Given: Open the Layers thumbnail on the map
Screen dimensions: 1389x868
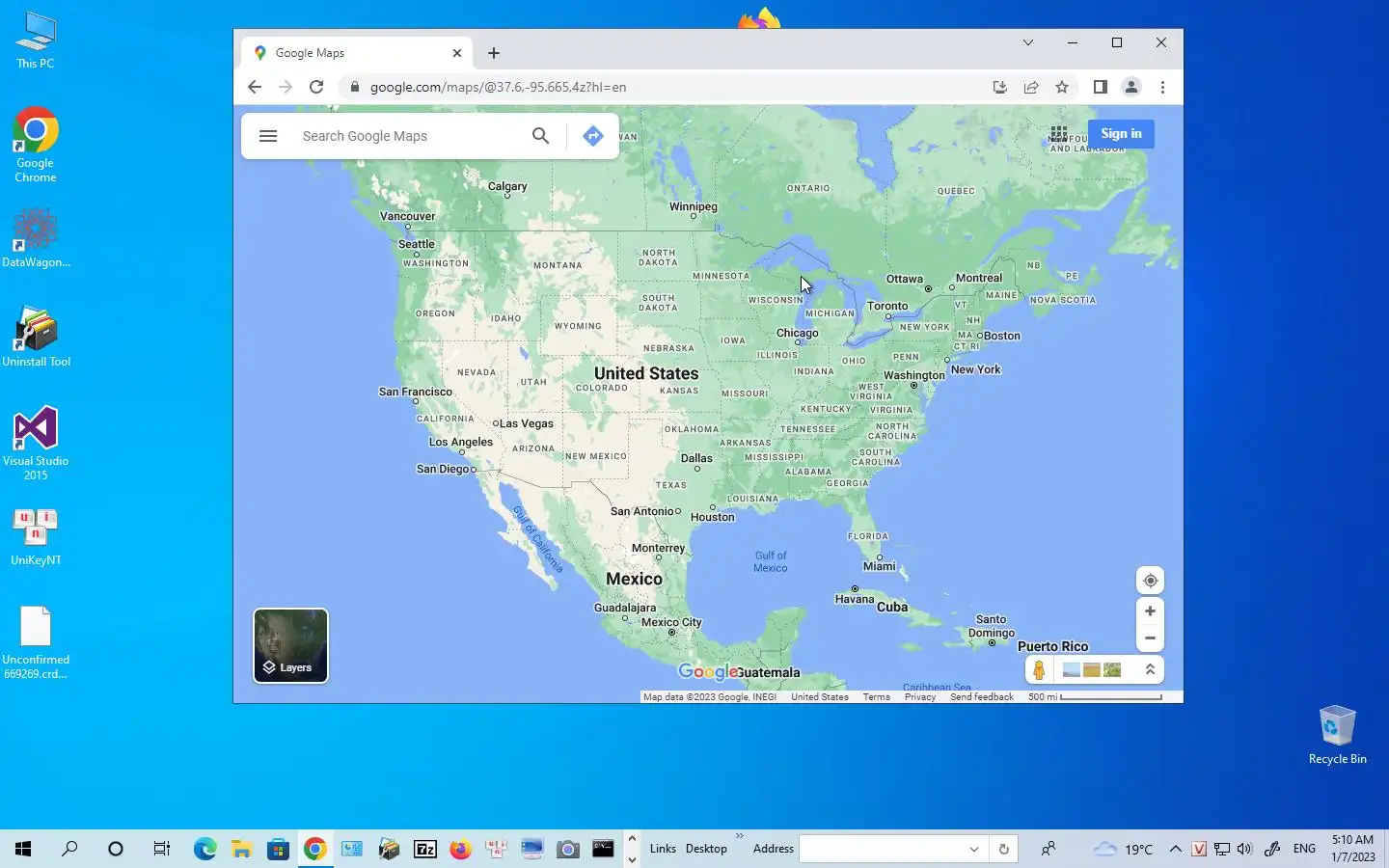Looking at the screenshot, I should click(290, 645).
